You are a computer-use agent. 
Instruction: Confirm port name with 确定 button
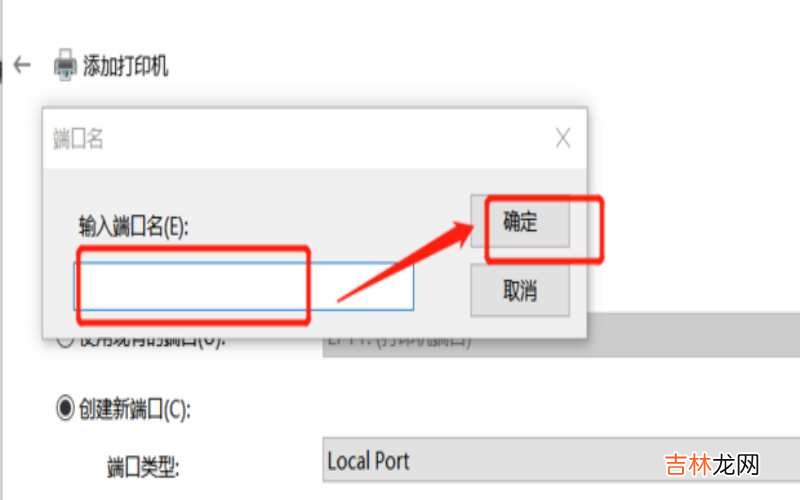point(520,221)
